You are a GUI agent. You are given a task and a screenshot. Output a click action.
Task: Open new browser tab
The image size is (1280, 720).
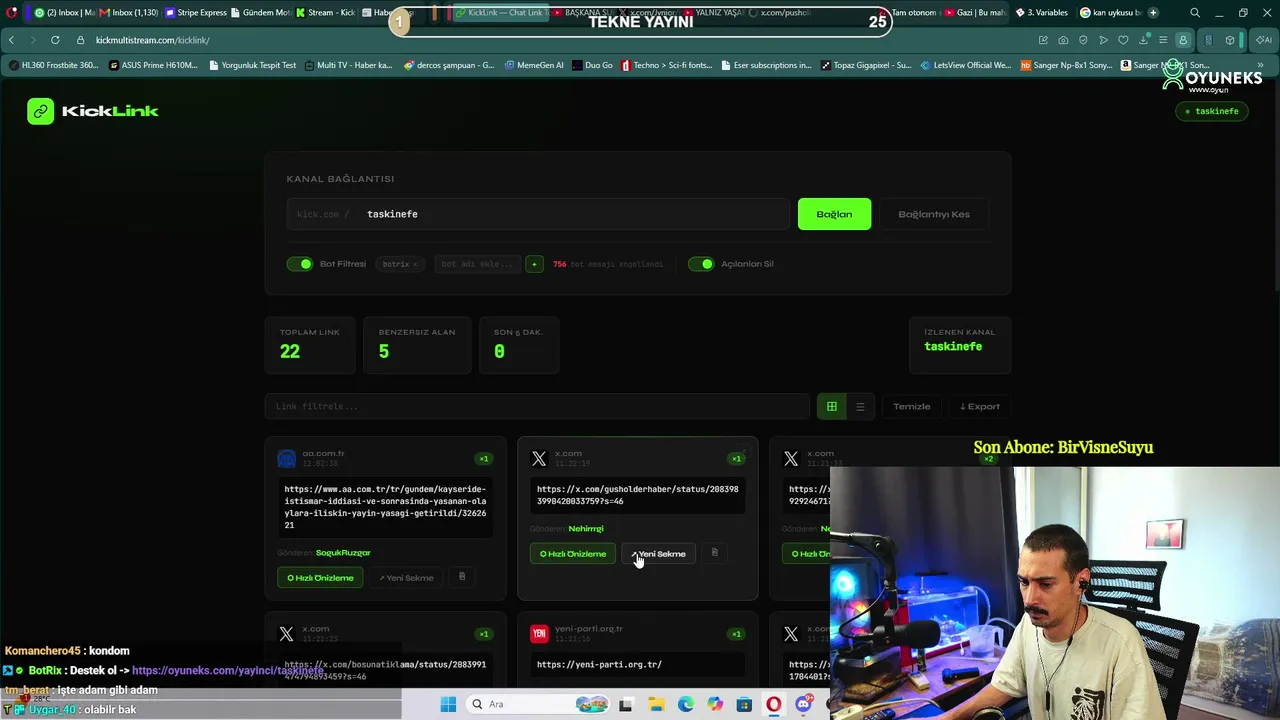point(1153,13)
